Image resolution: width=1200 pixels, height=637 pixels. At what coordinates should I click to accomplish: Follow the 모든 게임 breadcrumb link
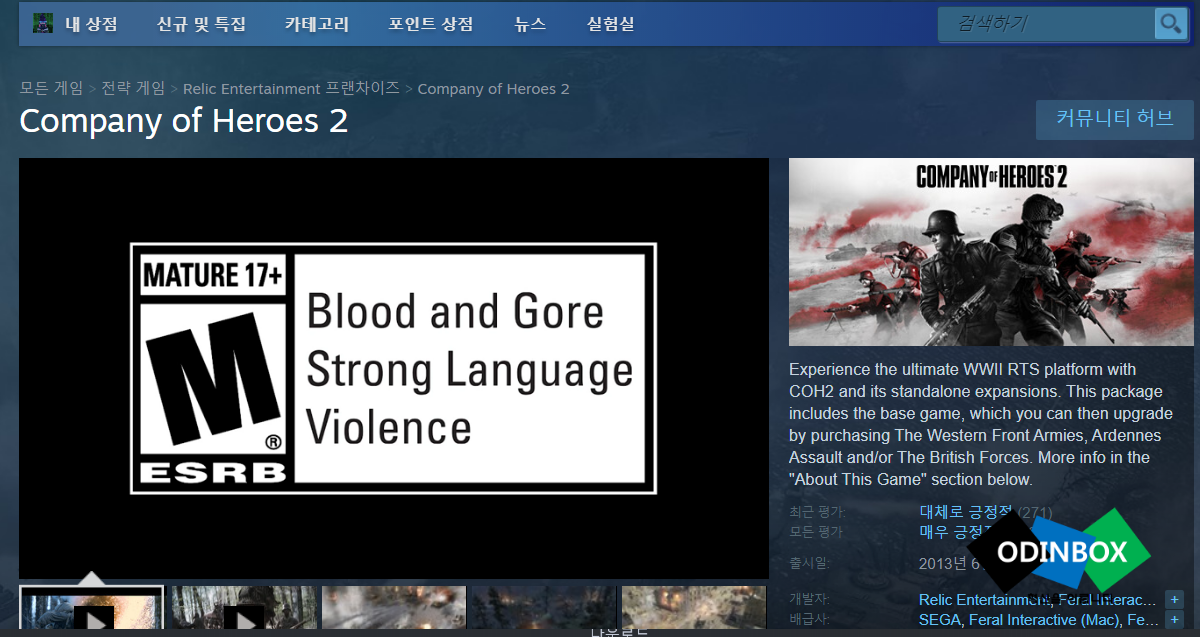click(51, 89)
